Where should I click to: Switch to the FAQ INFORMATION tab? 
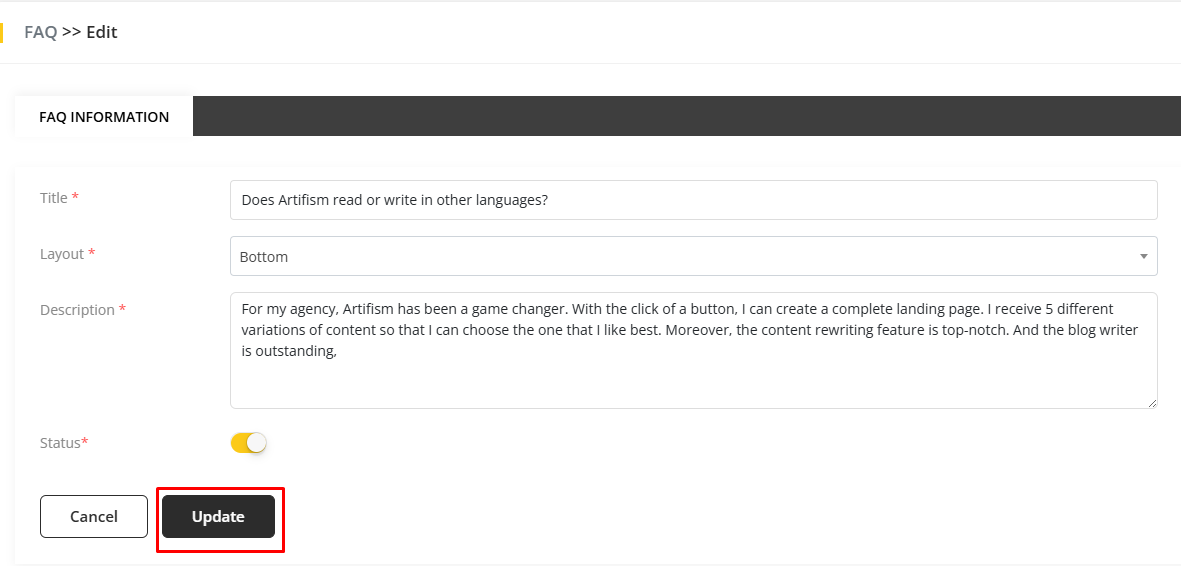coord(104,117)
